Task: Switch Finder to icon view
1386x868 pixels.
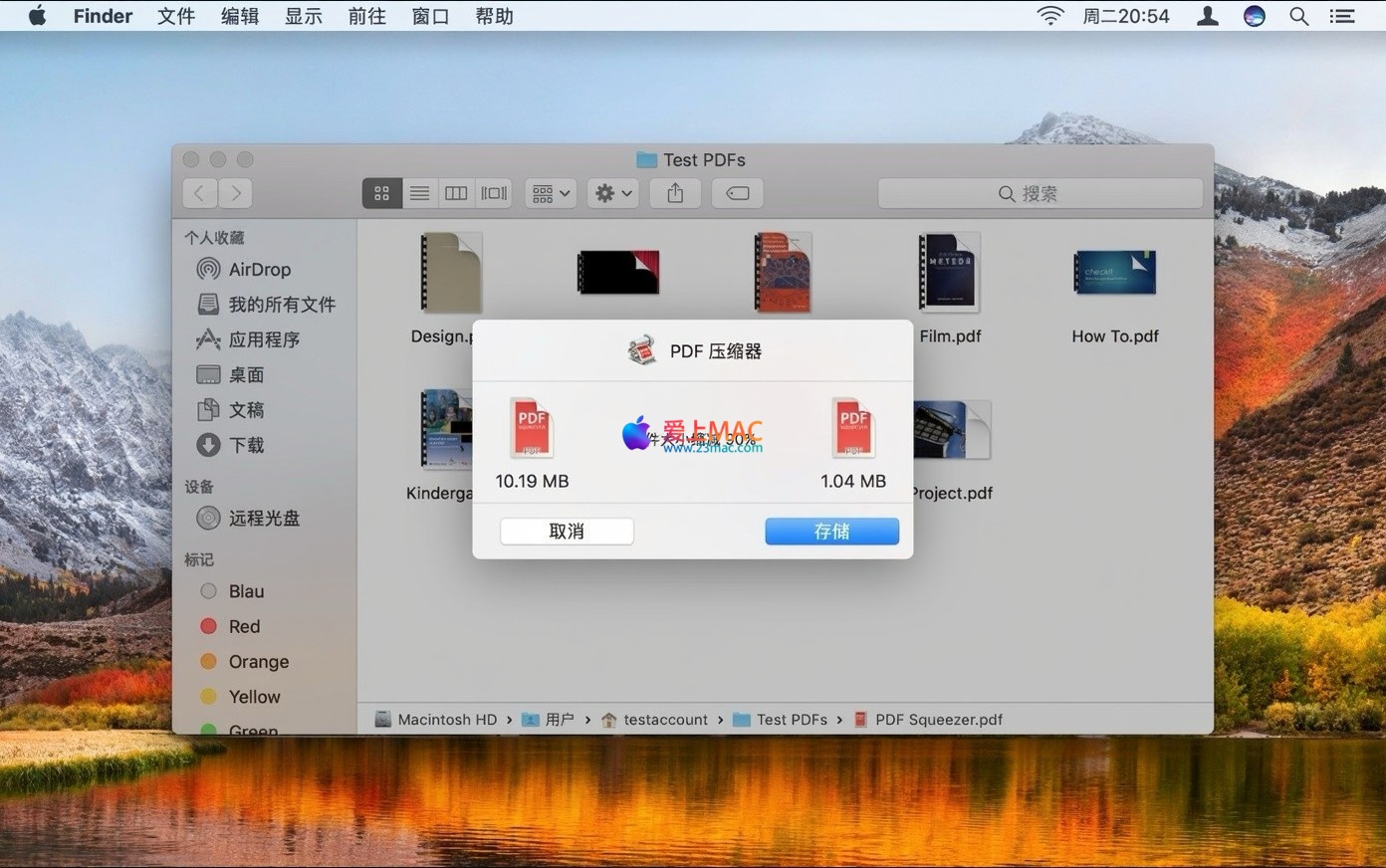Action: (x=381, y=194)
